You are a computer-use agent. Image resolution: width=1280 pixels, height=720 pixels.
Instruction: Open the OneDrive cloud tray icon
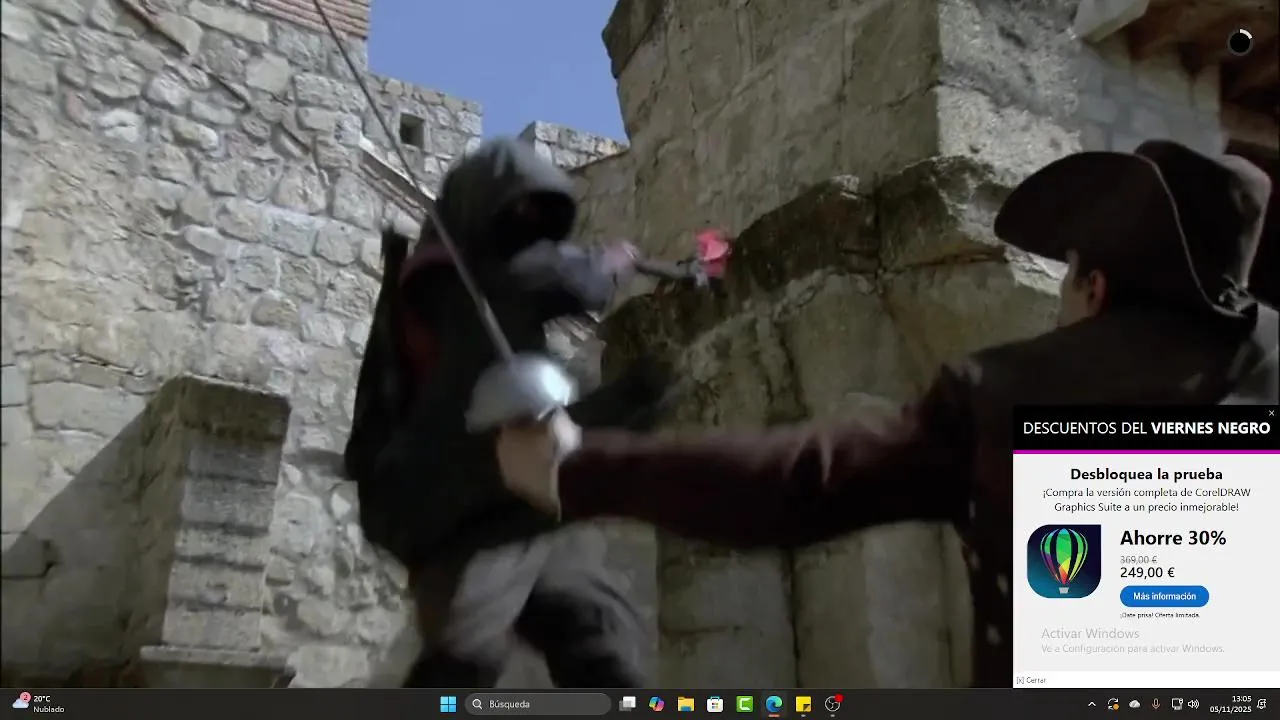1134,704
